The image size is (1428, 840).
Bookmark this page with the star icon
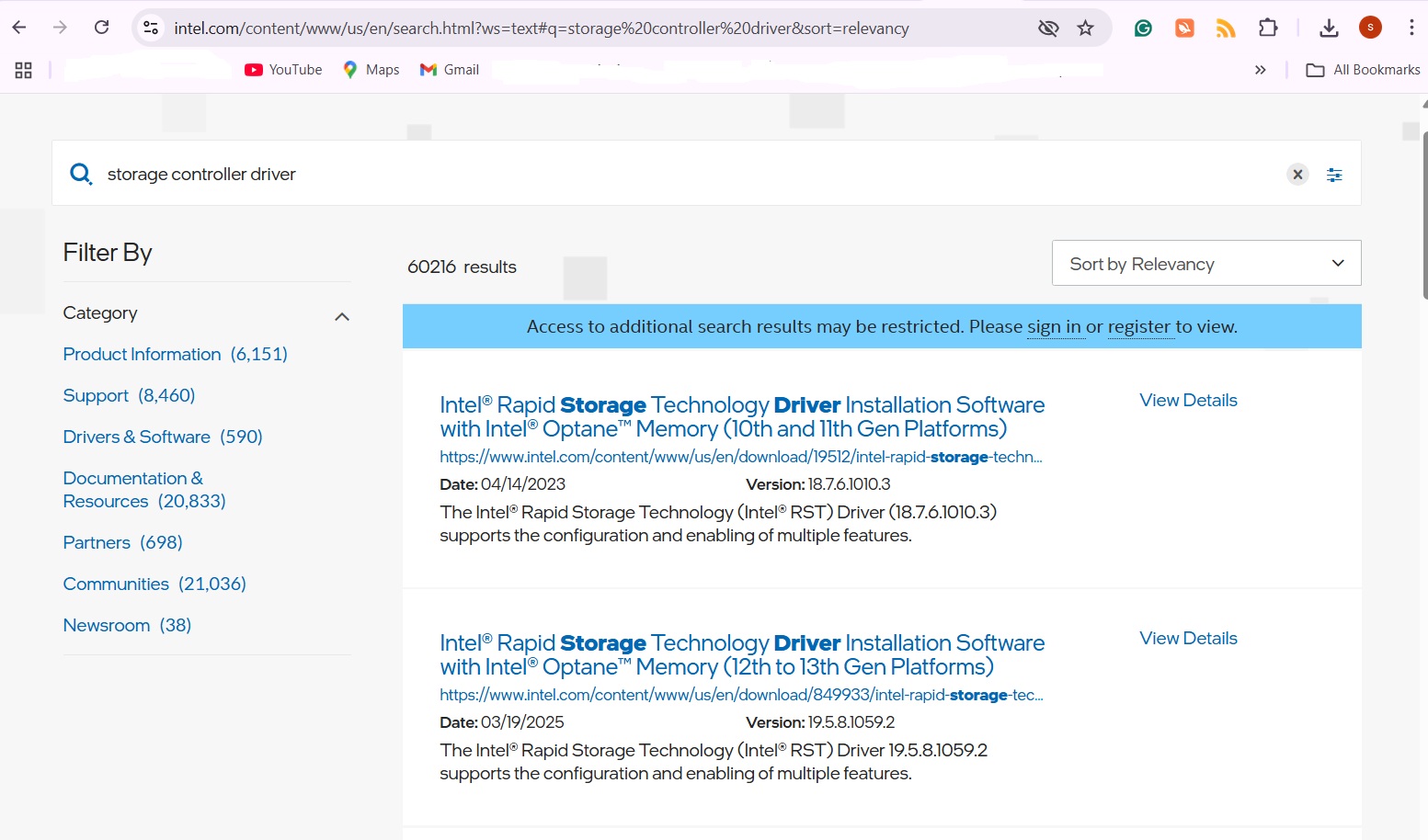coord(1086,28)
